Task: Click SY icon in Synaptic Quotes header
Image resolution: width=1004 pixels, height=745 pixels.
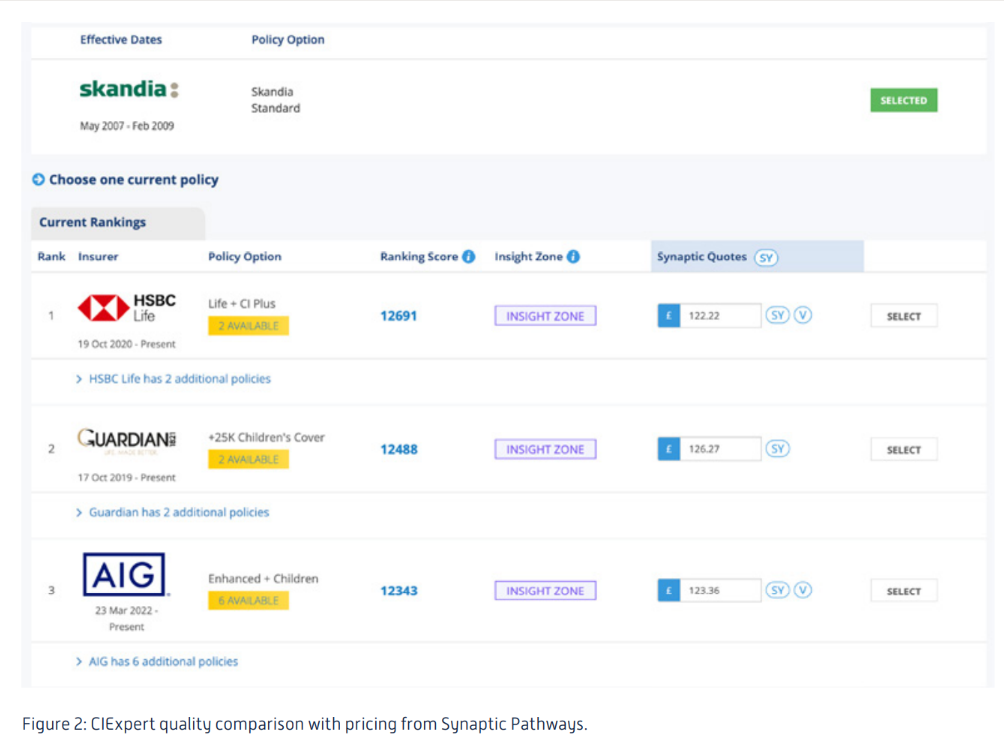Action: [766, 258]
